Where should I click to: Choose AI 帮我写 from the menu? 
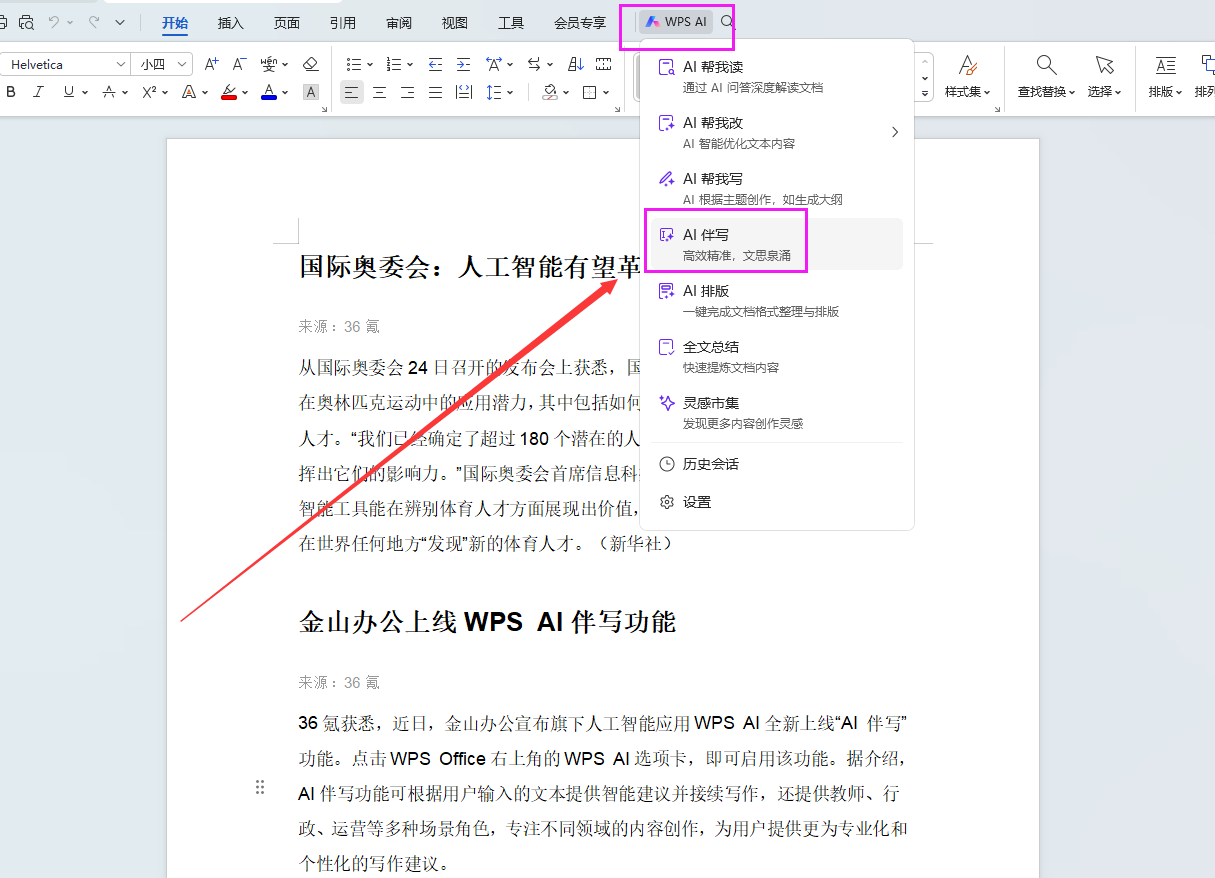[777, 188]
